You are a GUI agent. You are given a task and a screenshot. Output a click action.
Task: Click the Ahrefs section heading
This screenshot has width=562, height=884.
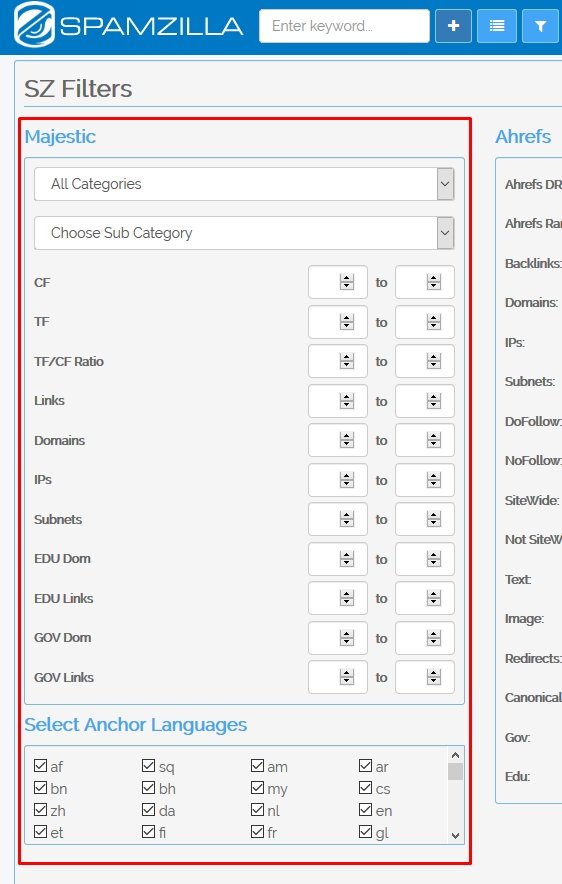tap(523, 136)
